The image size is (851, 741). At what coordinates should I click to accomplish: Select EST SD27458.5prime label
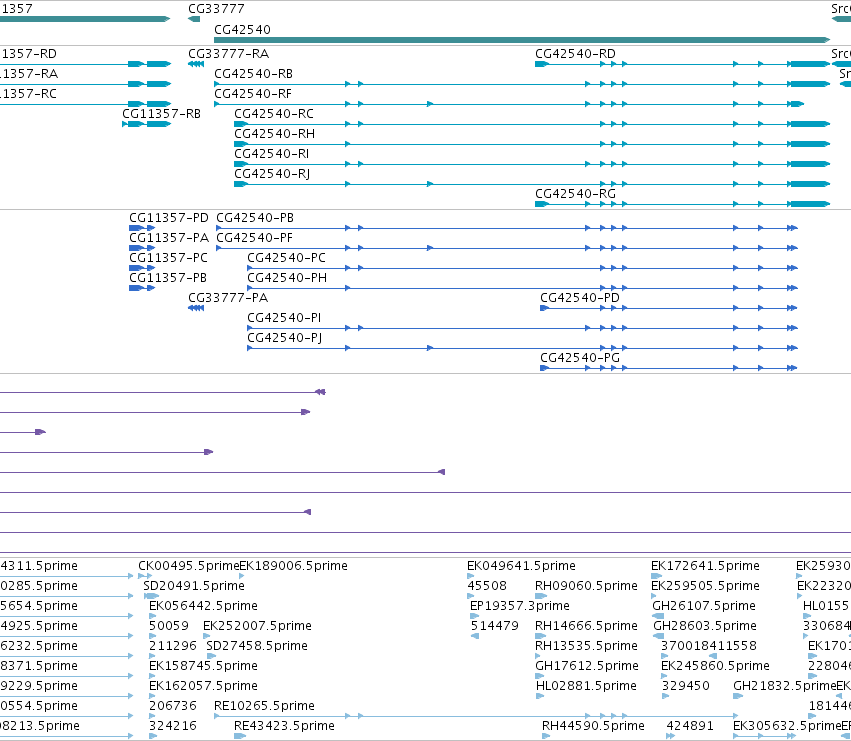point(257,647)
